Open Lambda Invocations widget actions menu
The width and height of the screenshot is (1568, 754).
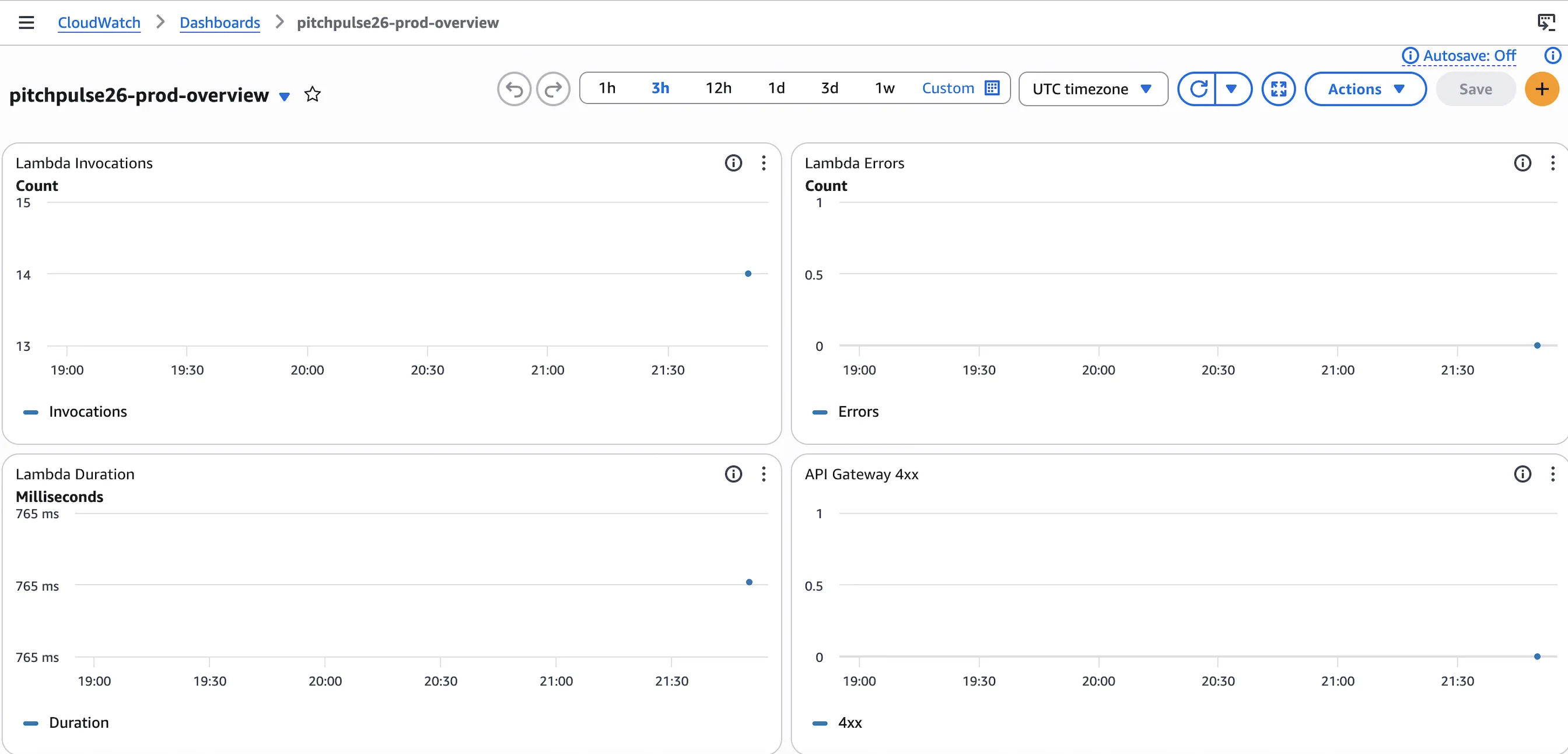point(764,163)
